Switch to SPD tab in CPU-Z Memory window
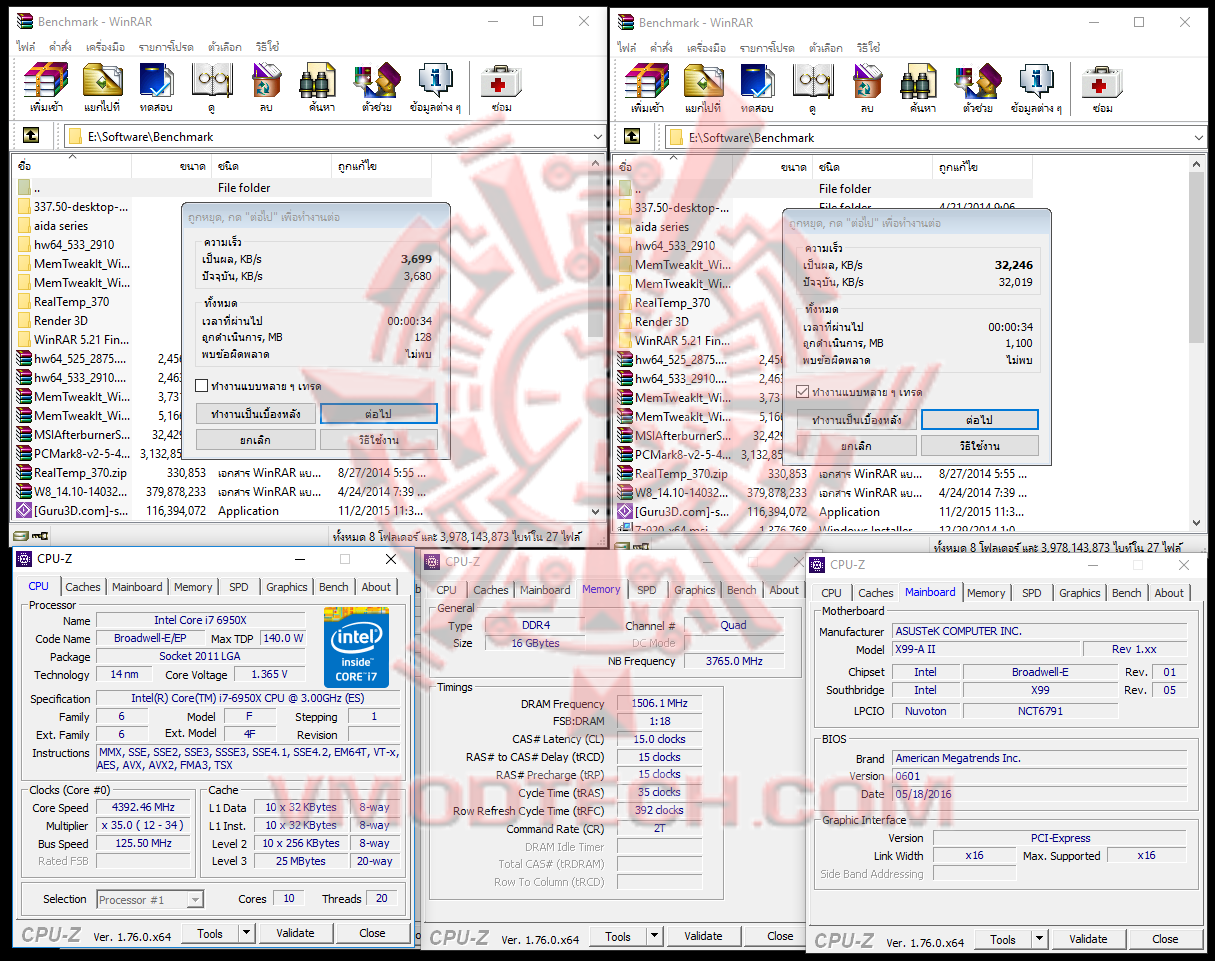 tap(647, 590)
